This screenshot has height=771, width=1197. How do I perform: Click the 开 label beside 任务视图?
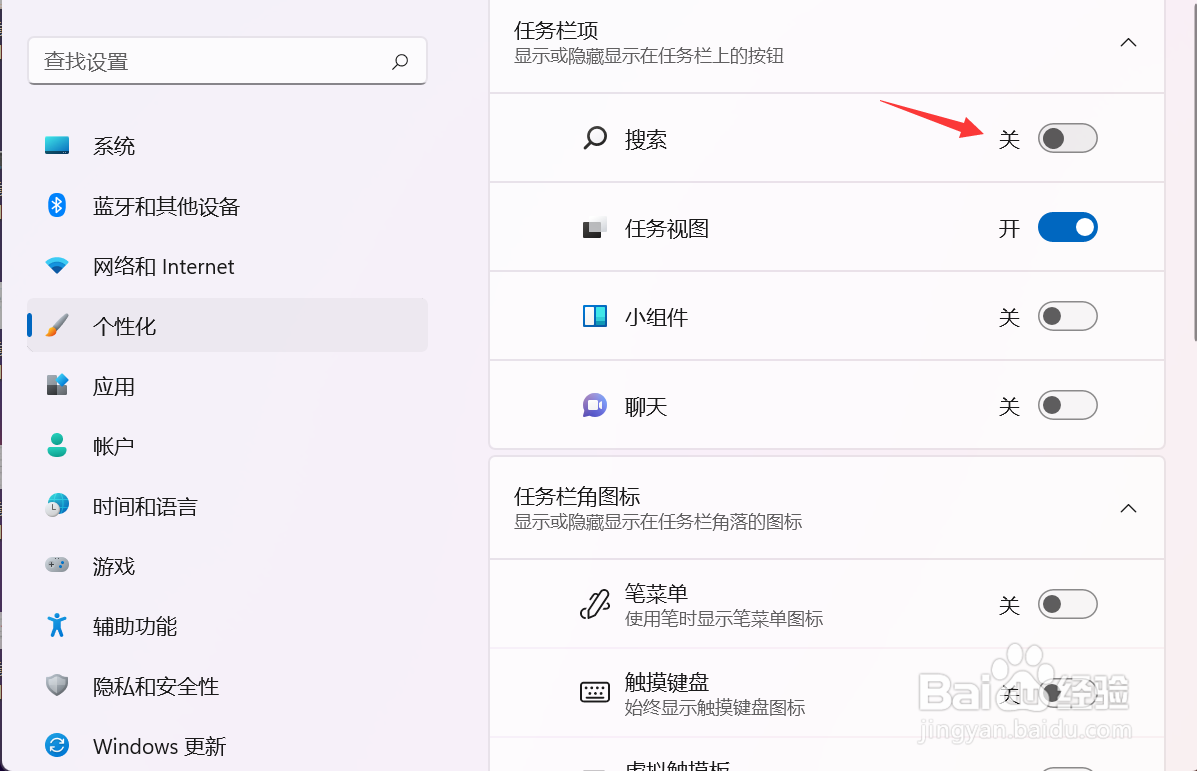[x=1009, y=228]
